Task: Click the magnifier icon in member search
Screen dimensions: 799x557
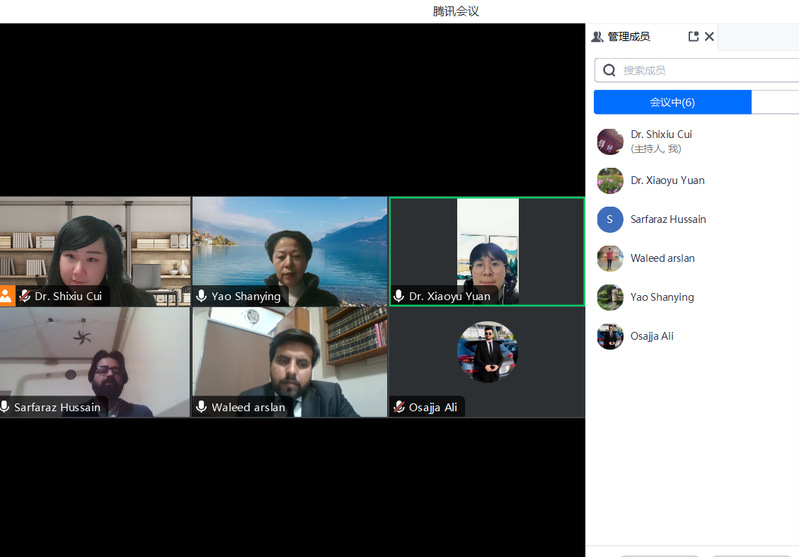Action: [x=609, y=70]
